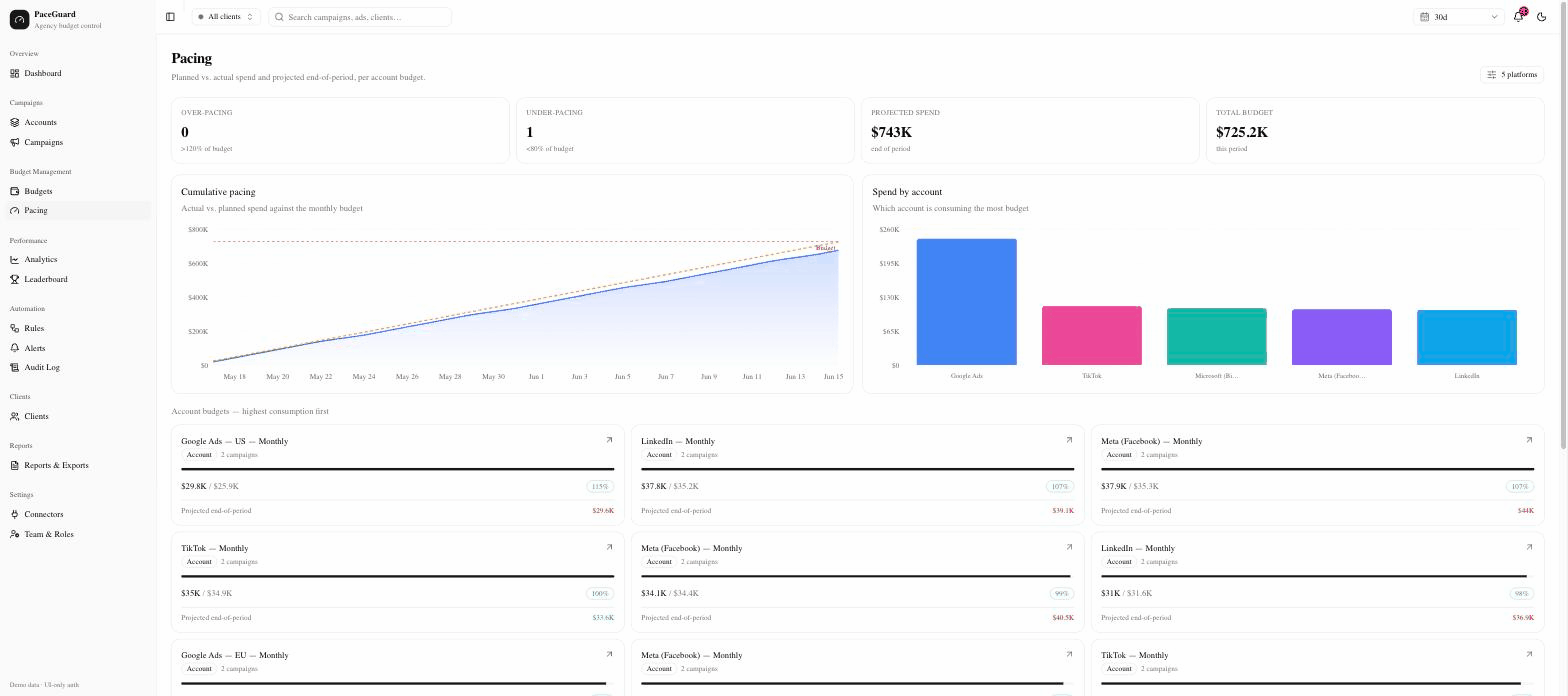Image resolution: width=1568 pixels, height=696 pixels.
Task: Open Team & Roles from the sidebar
Action: click(78, 534)
